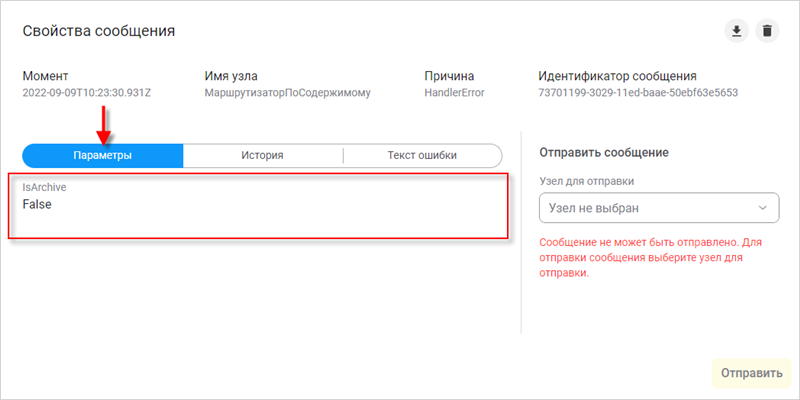Click the 'Свойства сообщения' title
The height and width of the screenshot is (400, 800).
click(x=99, y=31)
